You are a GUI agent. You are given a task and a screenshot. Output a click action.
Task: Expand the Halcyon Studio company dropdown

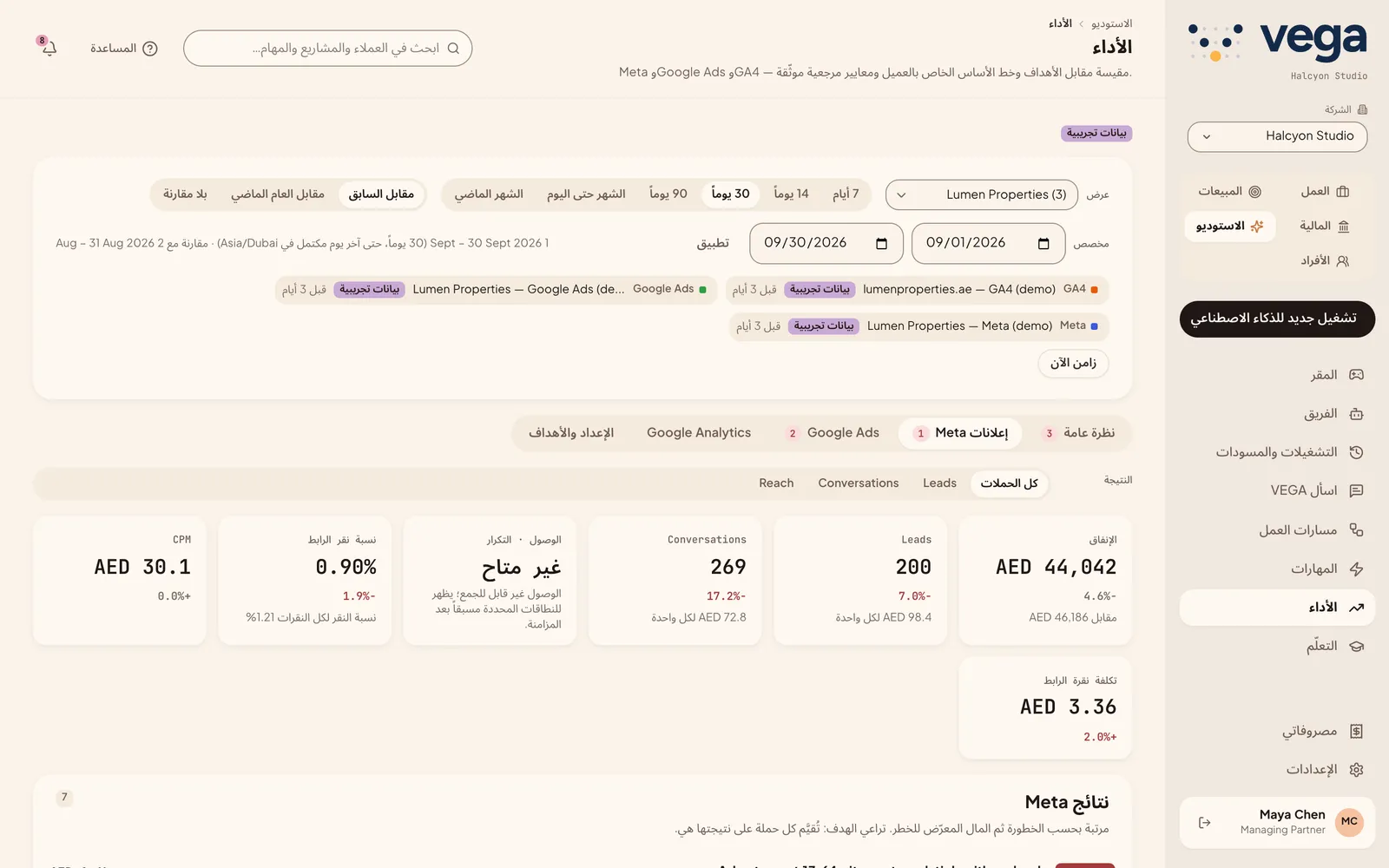pyautogui.click(x=1277, y=136)
